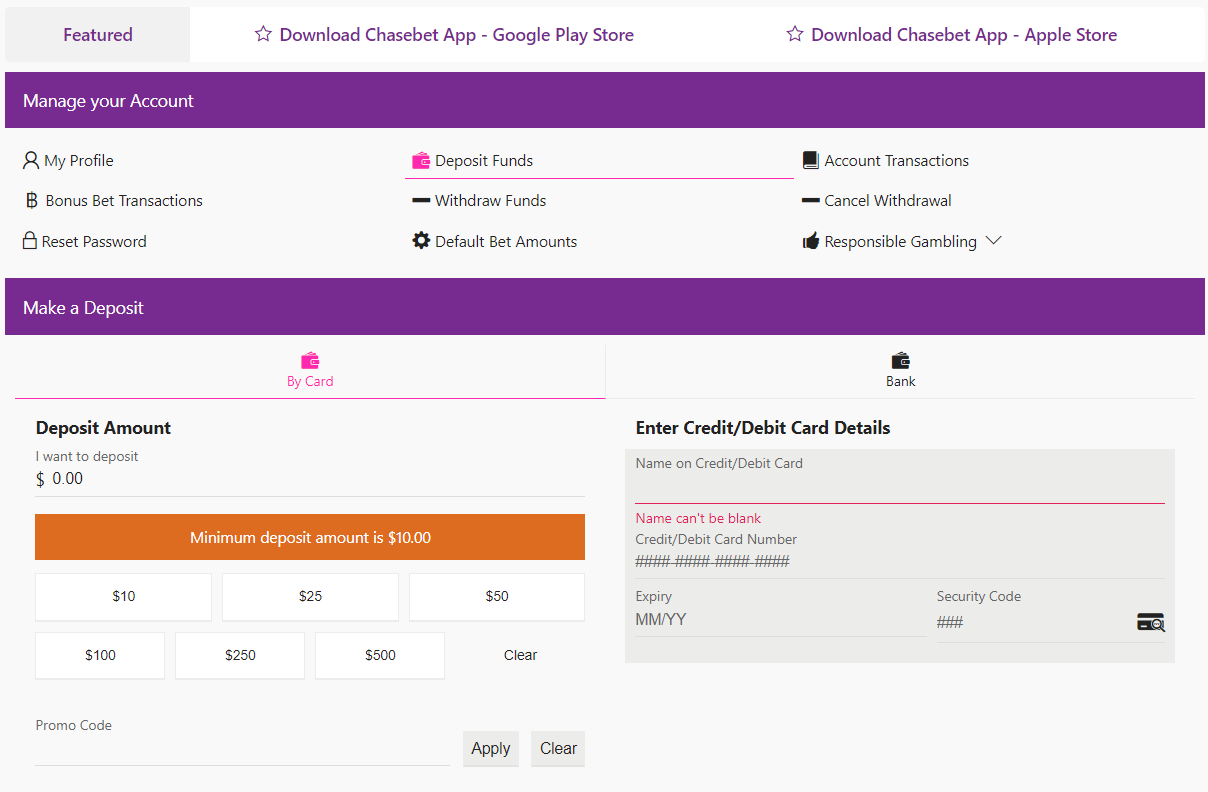This screenshot has width=1208, height=792.
Task: Click the Bonus Bet Transactions icon
Action: pyautogui.click(x=31, y=200)
